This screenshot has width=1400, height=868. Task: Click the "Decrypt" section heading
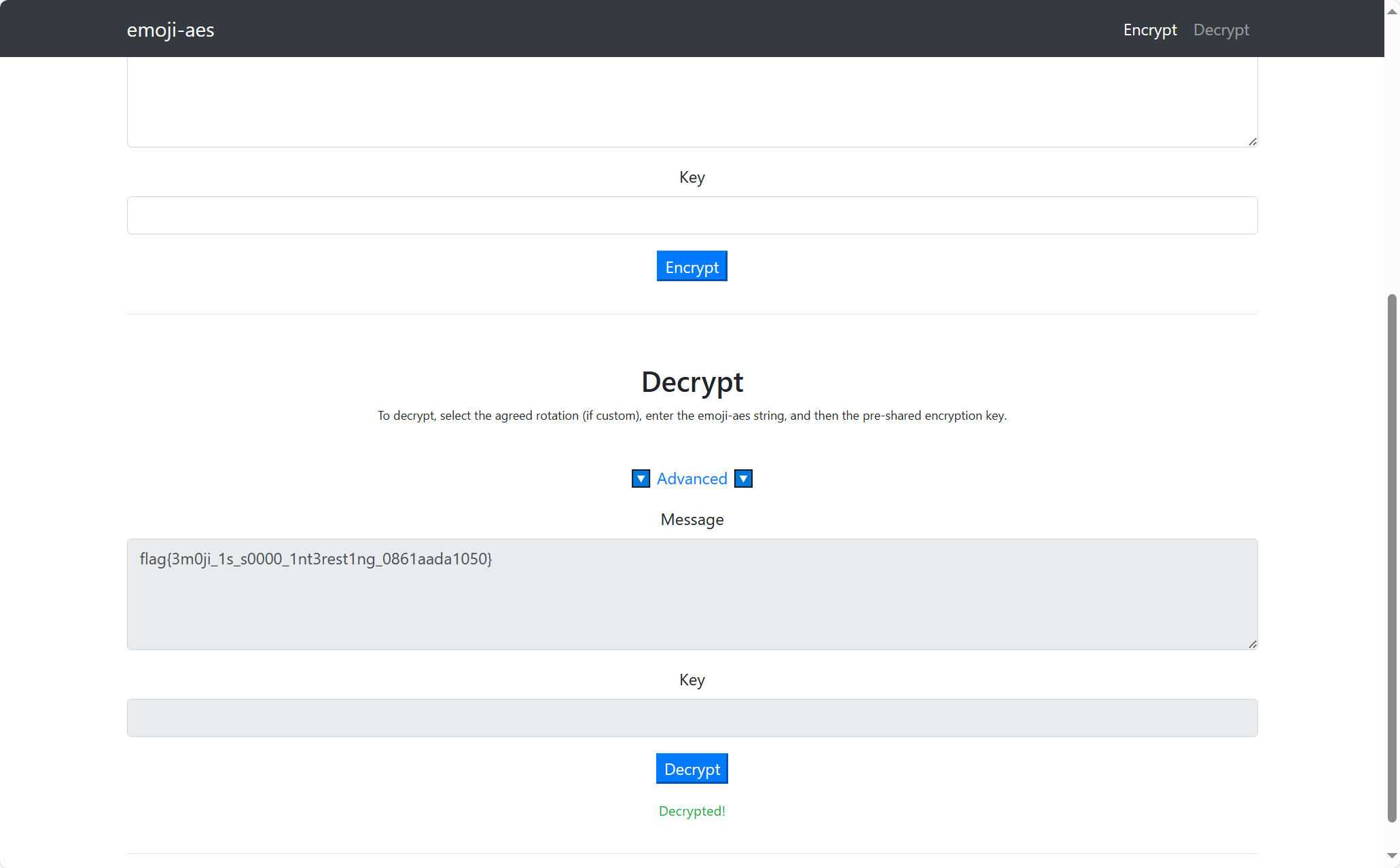click(692, 382)
